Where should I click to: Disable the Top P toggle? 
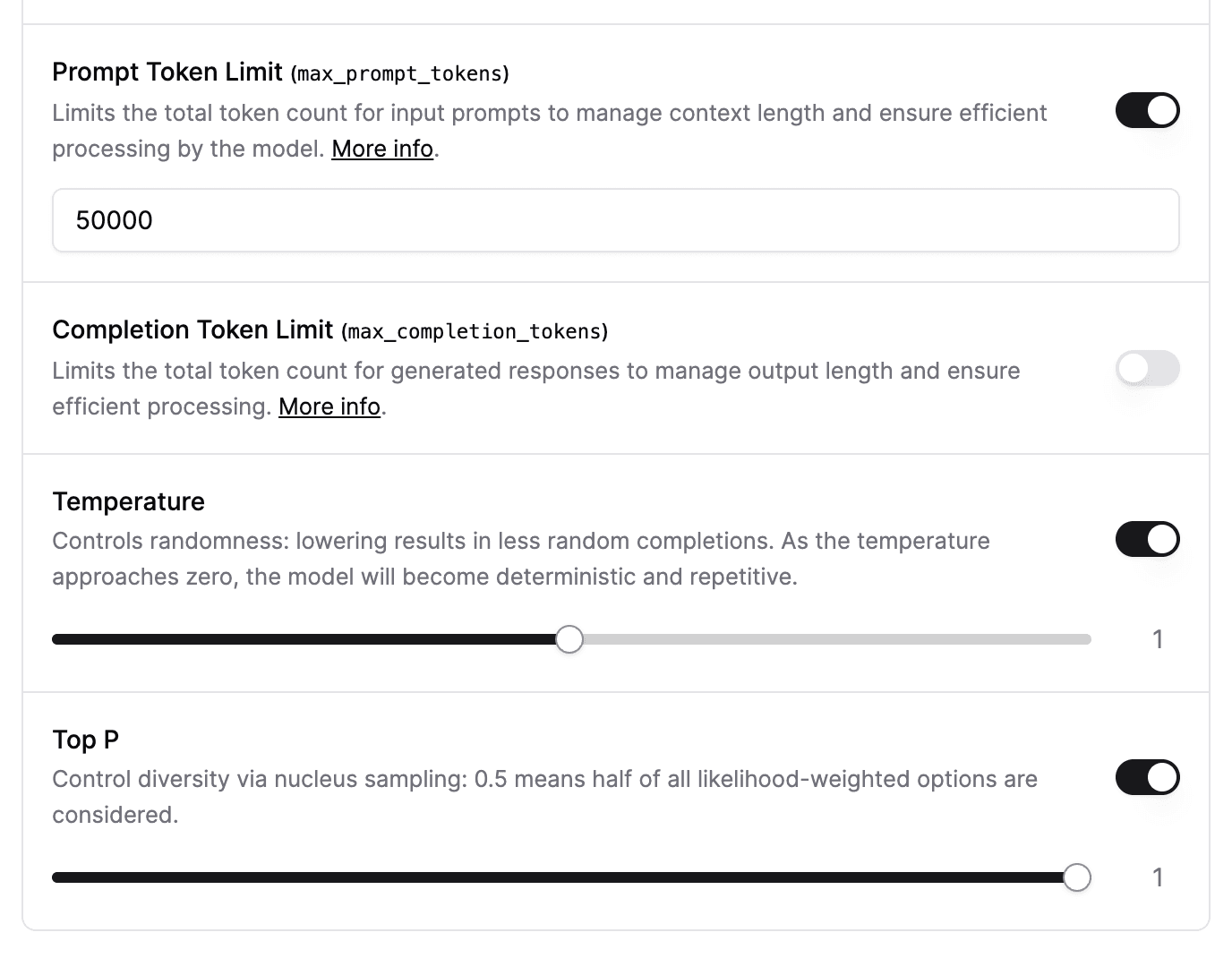click(x=1147, y=777)
